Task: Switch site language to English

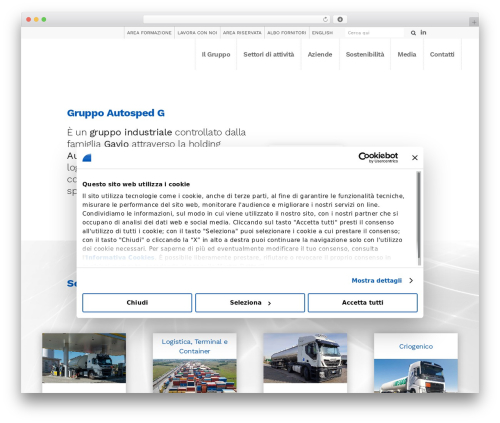Action: (x=322, y=33)
